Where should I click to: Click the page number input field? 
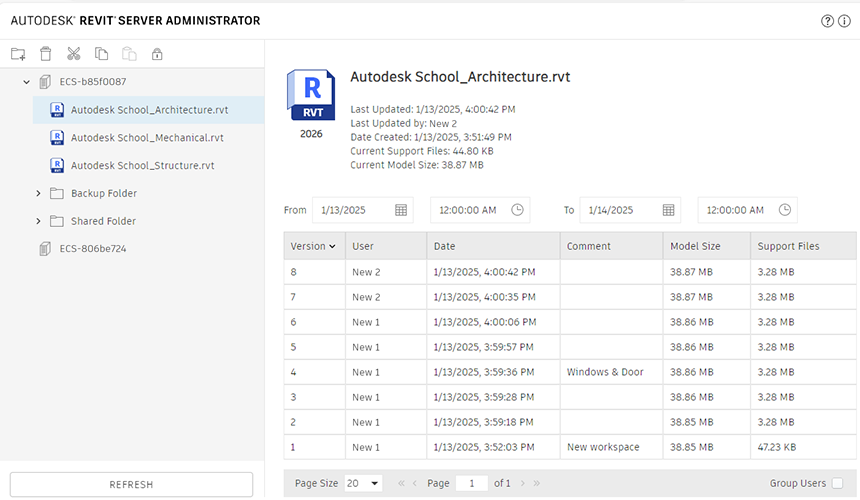point(471,483)
